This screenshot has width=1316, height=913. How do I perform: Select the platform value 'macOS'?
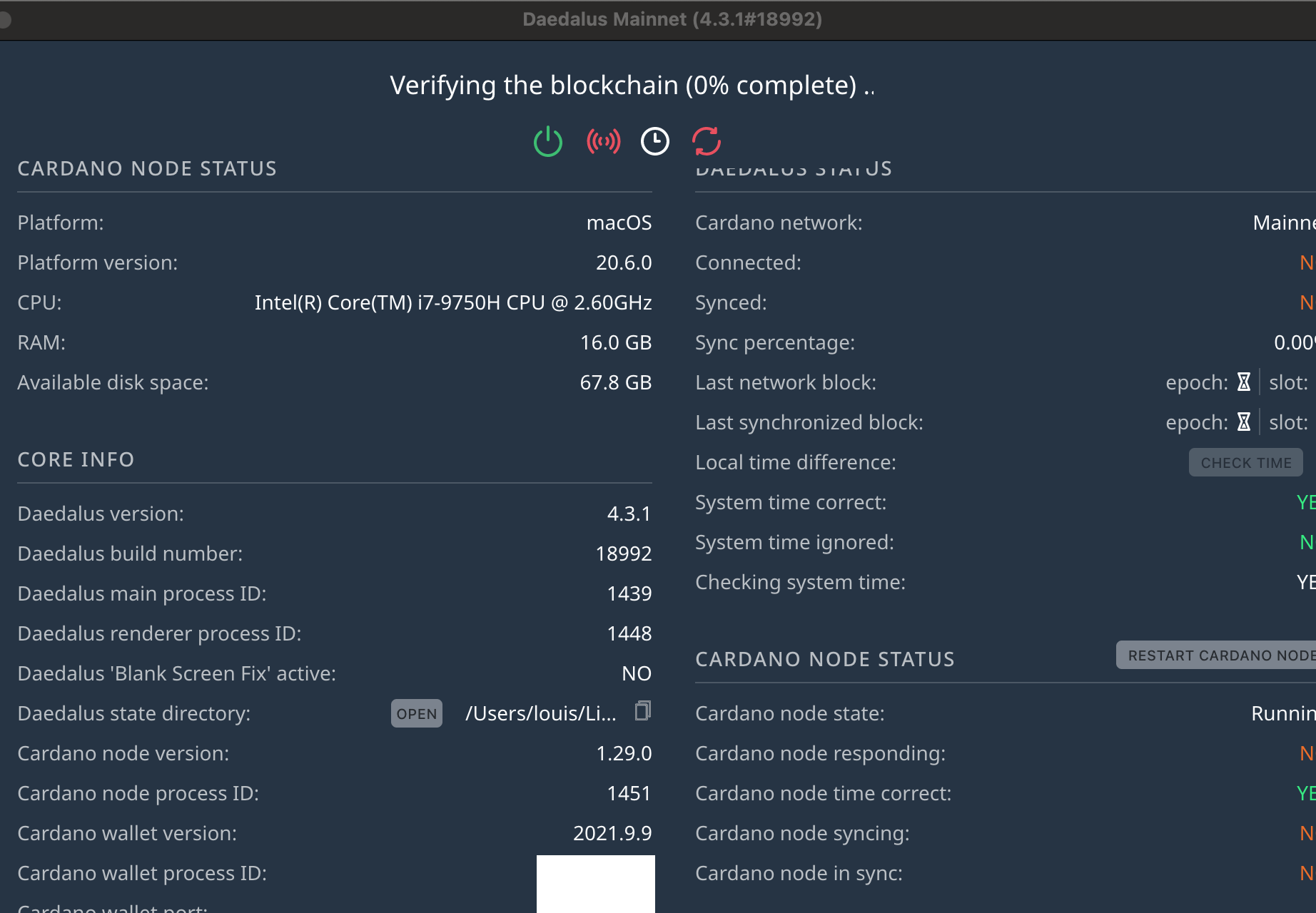pyautogui.click(x=619, y=223)
